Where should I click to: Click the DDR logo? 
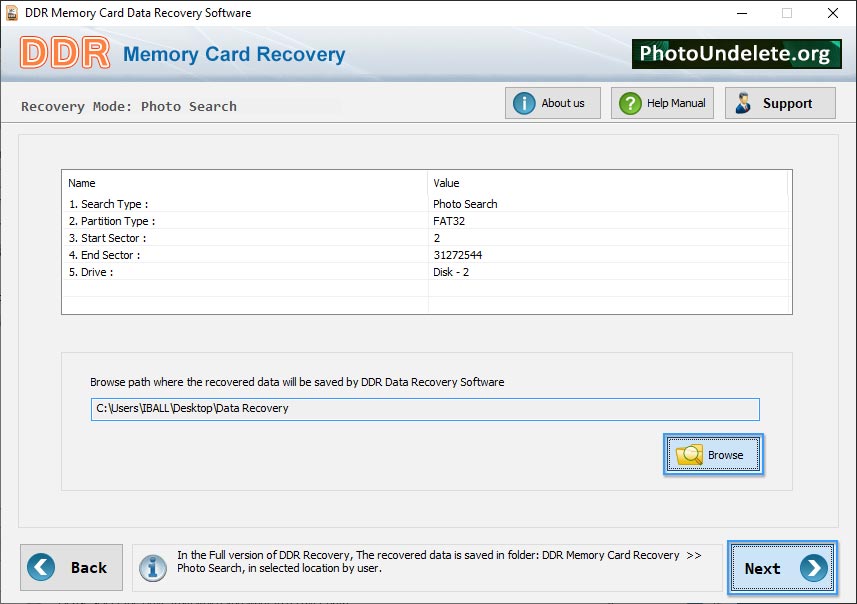point(65,53)
